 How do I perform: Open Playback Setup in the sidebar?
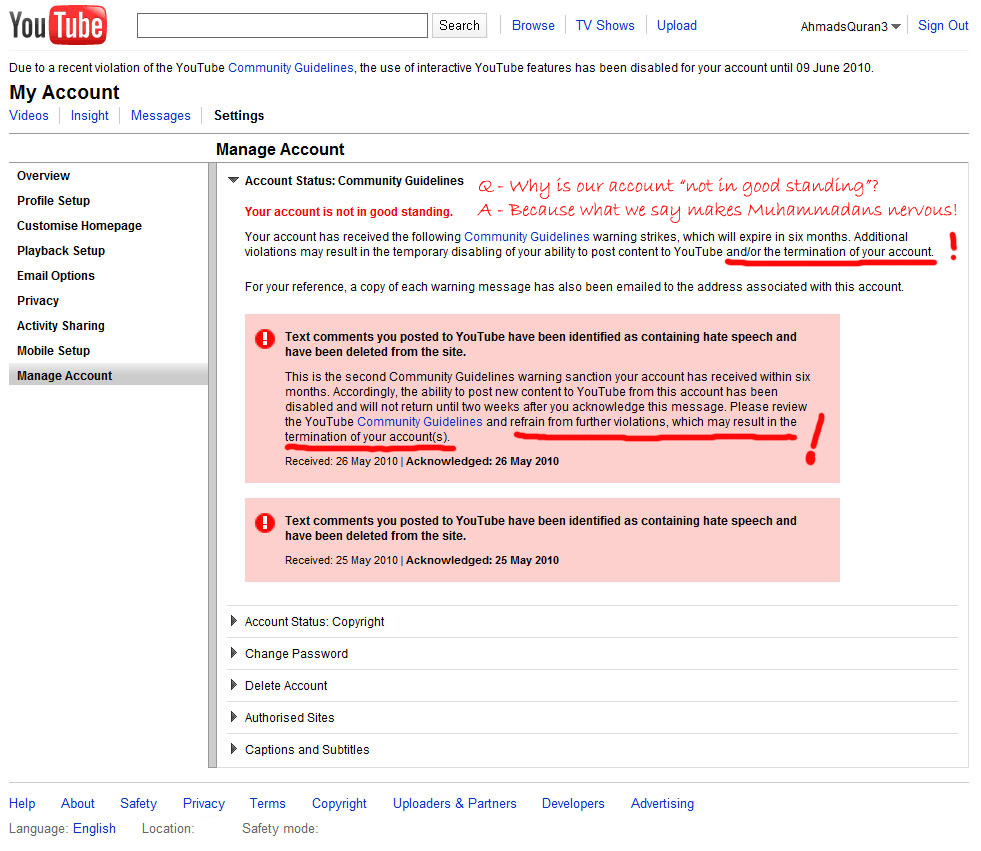[61, 251]
